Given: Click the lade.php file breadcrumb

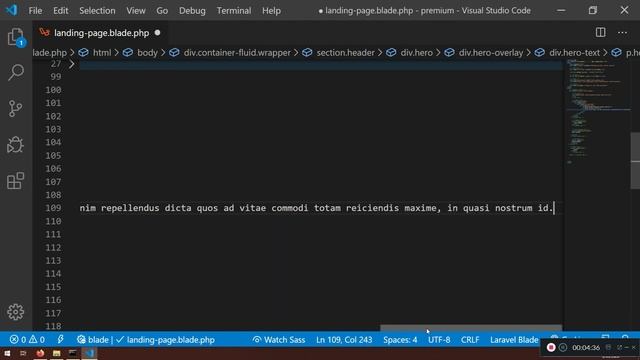Looking at the screenshot, I should (49, 53).
